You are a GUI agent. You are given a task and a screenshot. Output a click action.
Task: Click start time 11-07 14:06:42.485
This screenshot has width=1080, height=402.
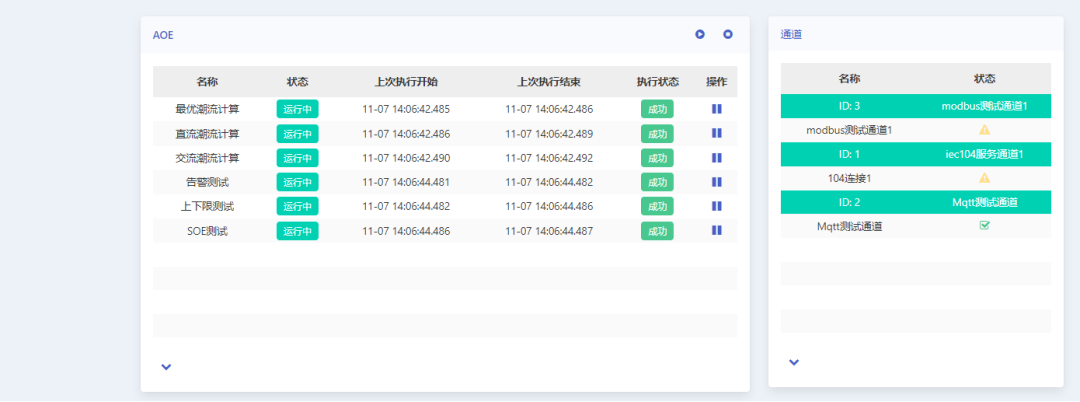pos(406,109)
